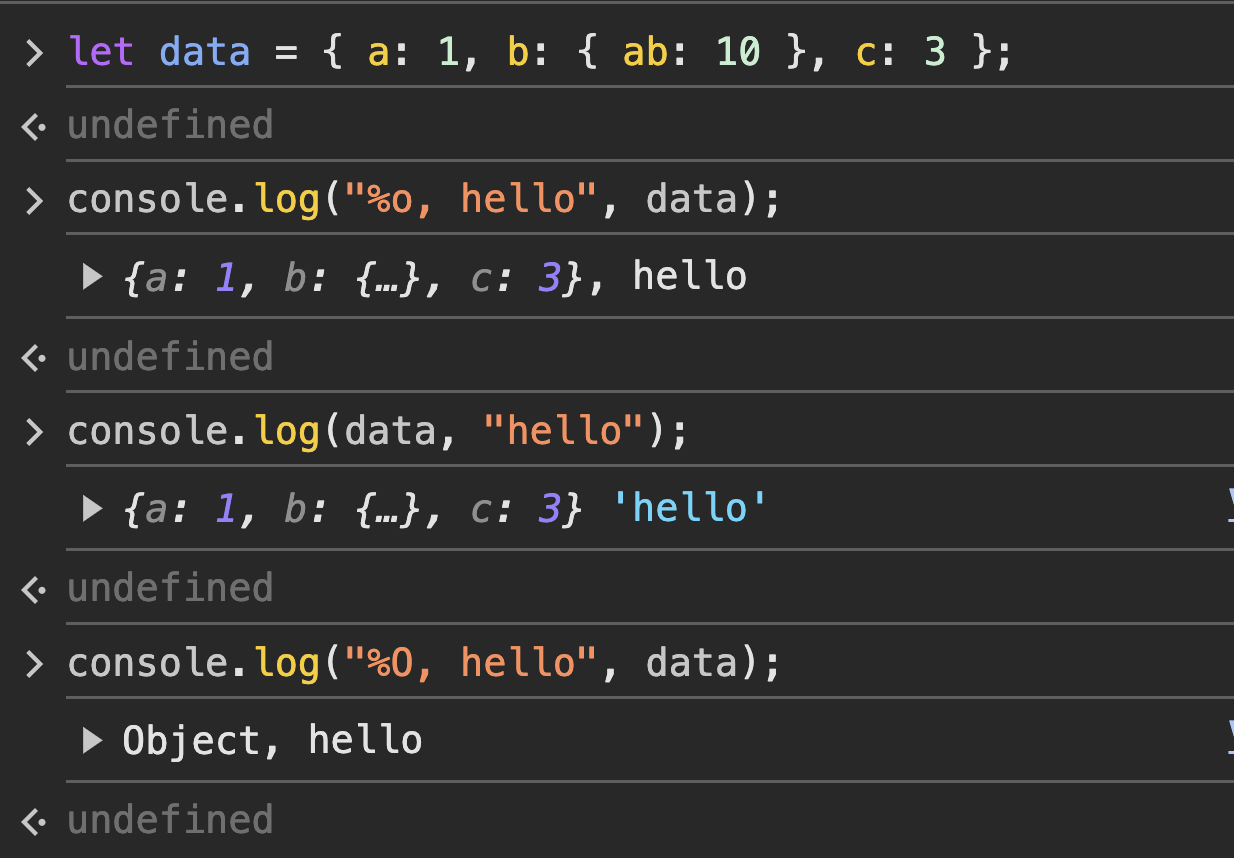Click the 'undefined' result under the quoted 'hello' output

(170, 587)
